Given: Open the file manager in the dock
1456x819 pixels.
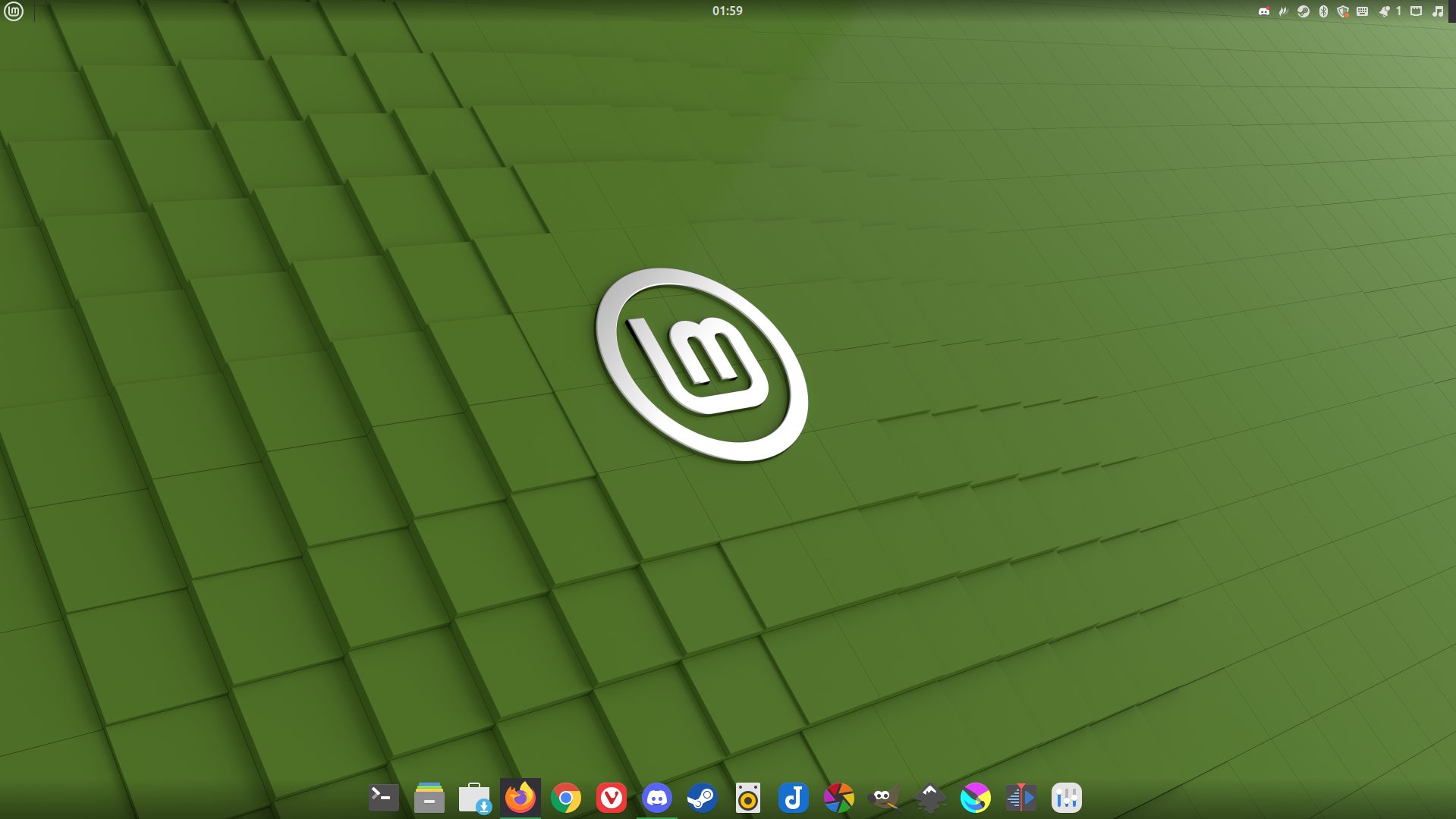Looking at the screenshot, I should click(x=429, y=798).
